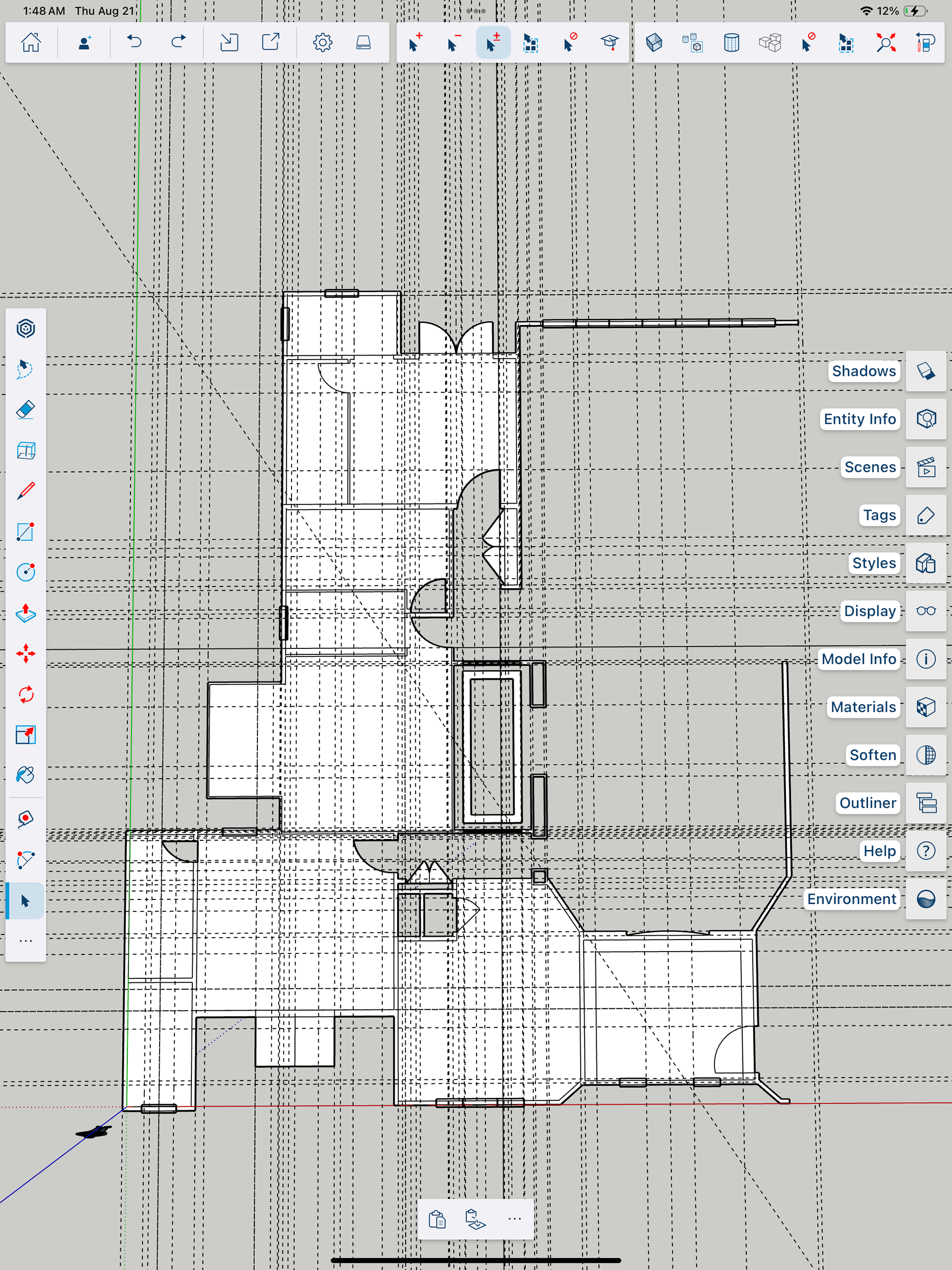This screenshot has height=1270, width=952.
Task: Click the Zoom Extents icon
Action: tap(886, 43)
